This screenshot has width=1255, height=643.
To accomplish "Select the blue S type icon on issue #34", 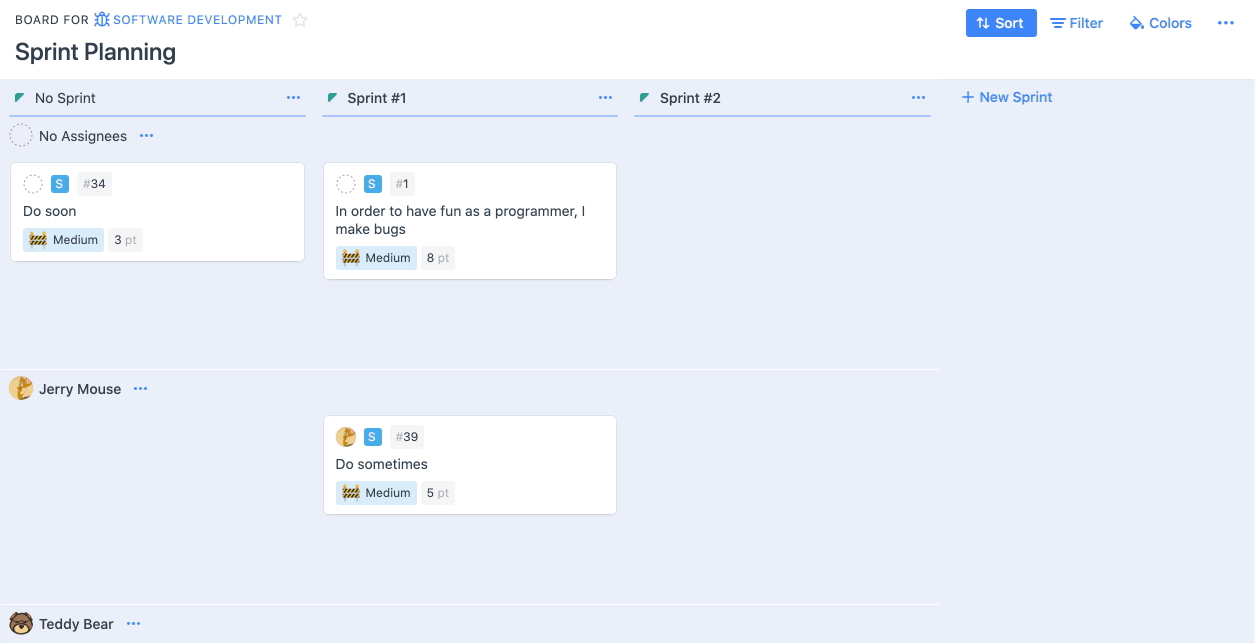I will tap(59, 183).
